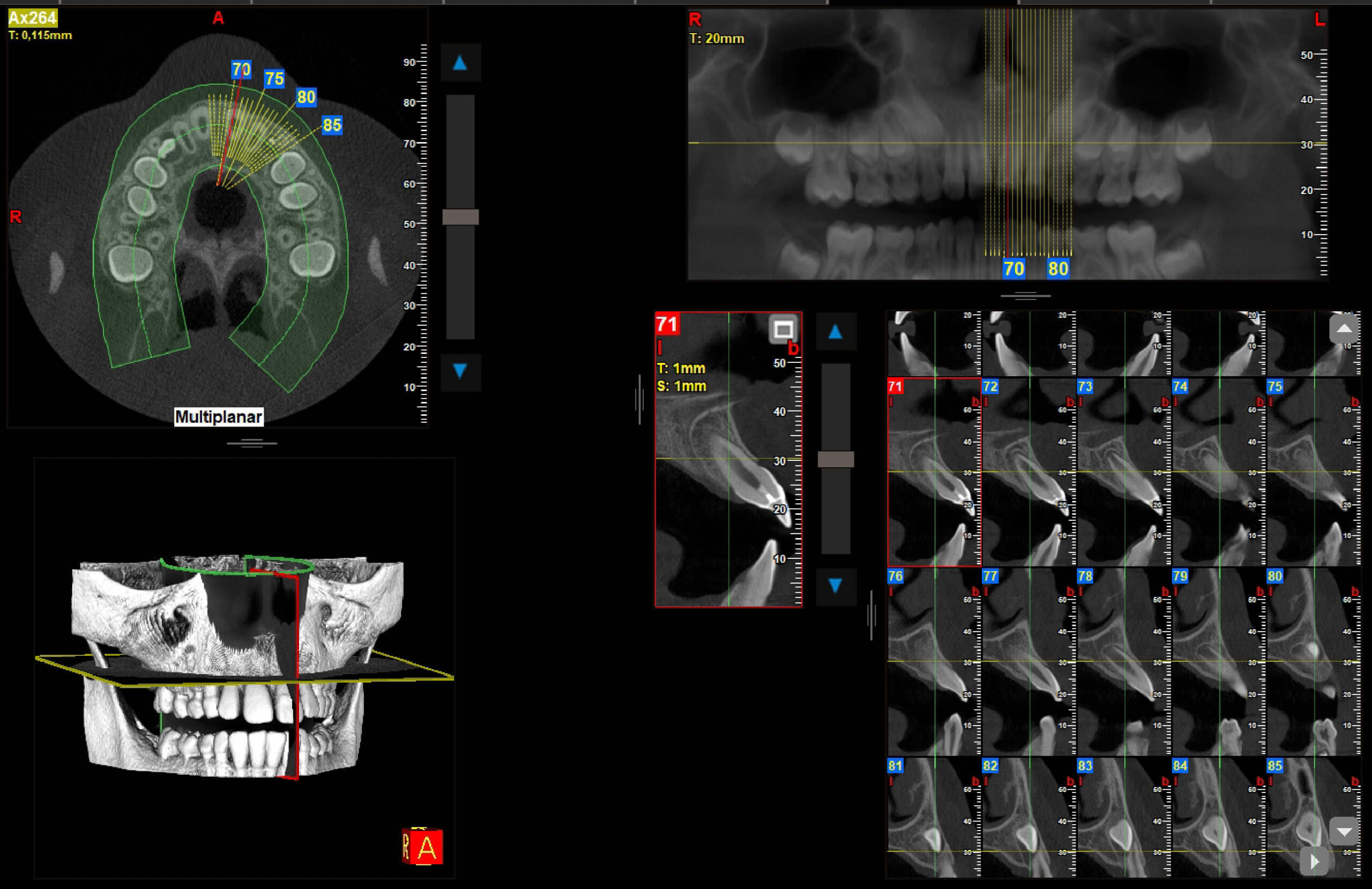The image size is (1372, 889).
Task: Click the axial view down arrow
Action: click(x=459, y=371)
